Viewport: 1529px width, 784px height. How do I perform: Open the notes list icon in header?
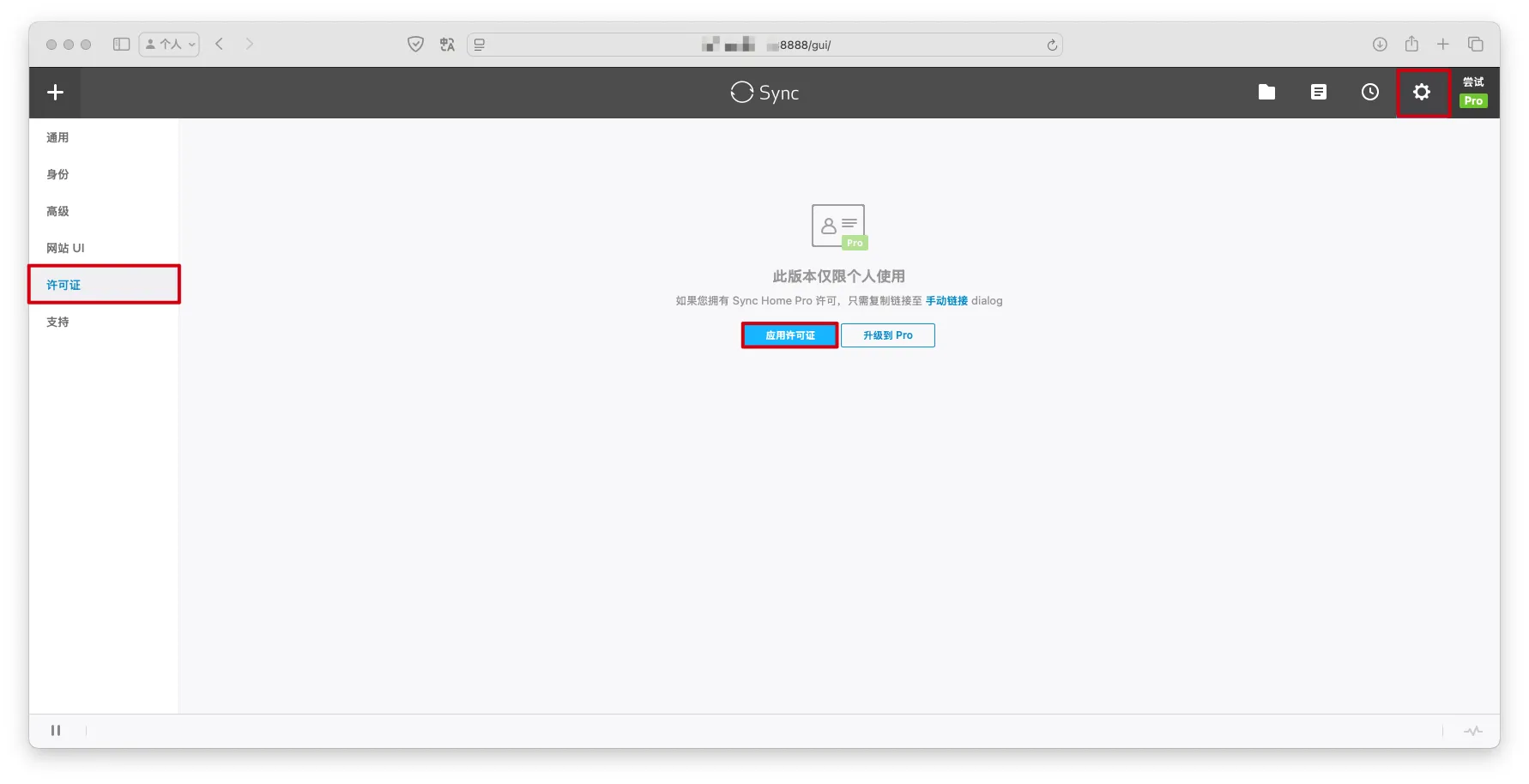(x=1318, y=93)
